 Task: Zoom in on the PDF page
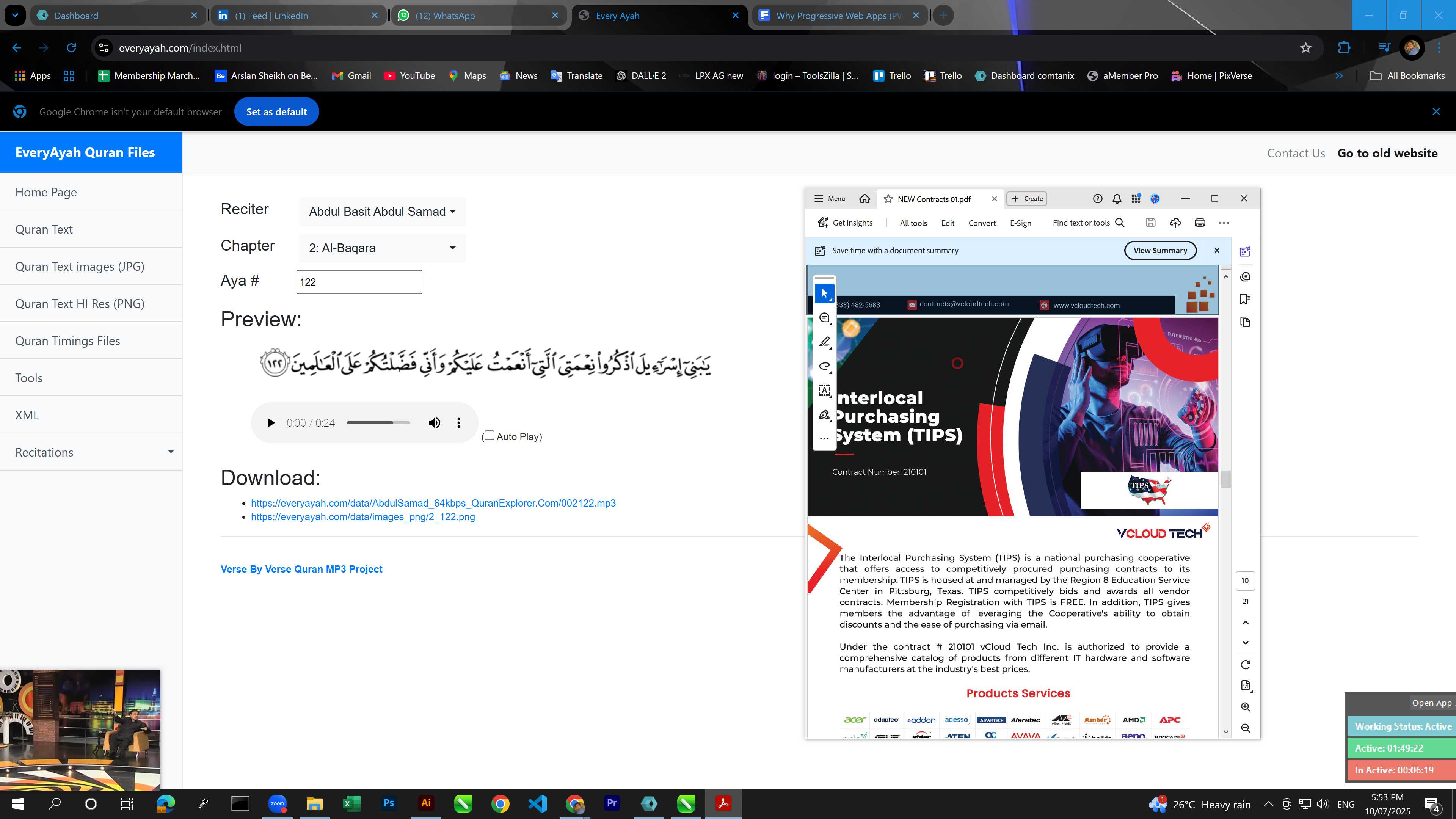1245,707
